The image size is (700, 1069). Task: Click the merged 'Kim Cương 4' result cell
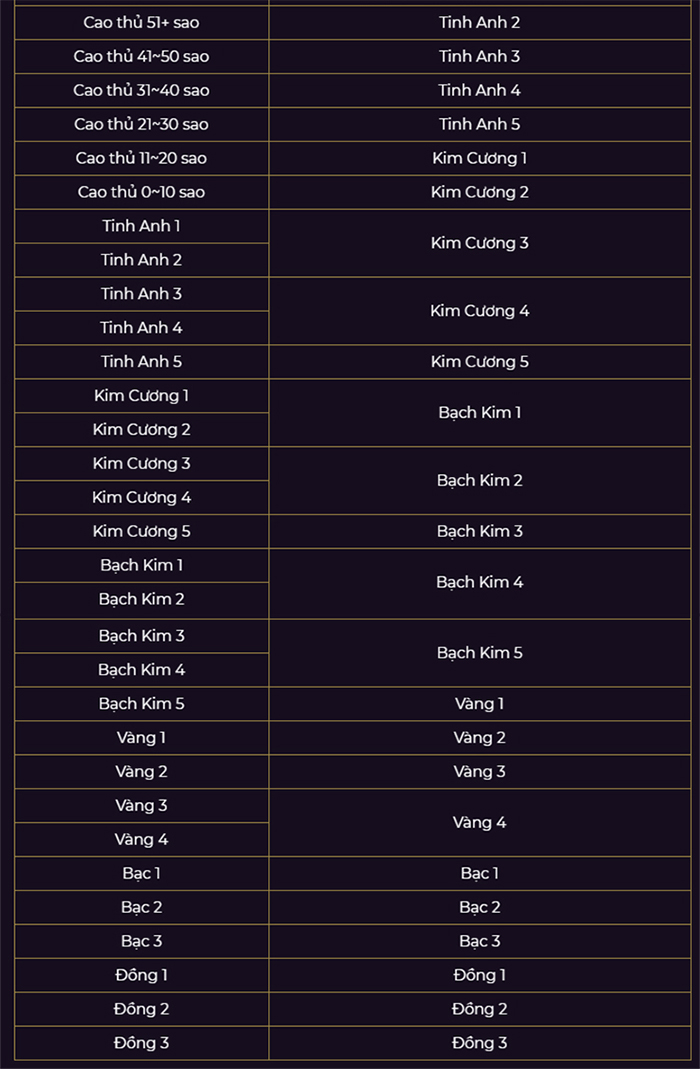480,311
